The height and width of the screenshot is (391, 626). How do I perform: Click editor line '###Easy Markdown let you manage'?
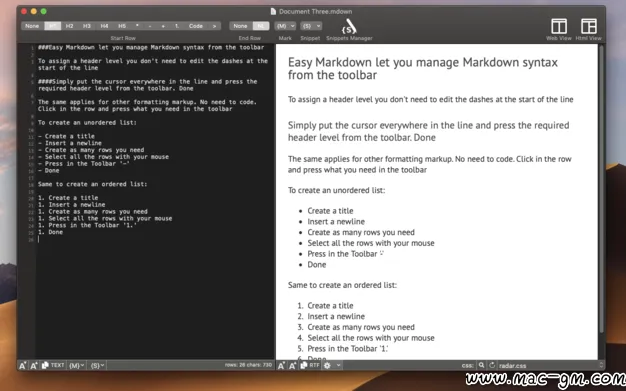(151, 48)
